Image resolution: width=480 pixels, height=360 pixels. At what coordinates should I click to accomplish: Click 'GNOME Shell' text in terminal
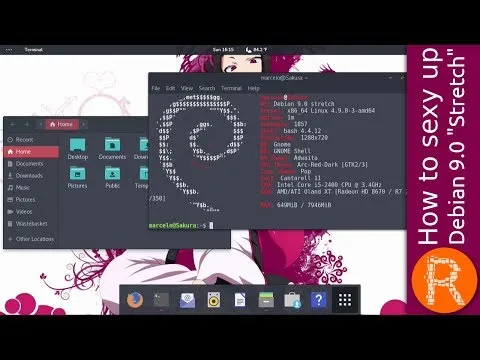click(x=292, y=151)
